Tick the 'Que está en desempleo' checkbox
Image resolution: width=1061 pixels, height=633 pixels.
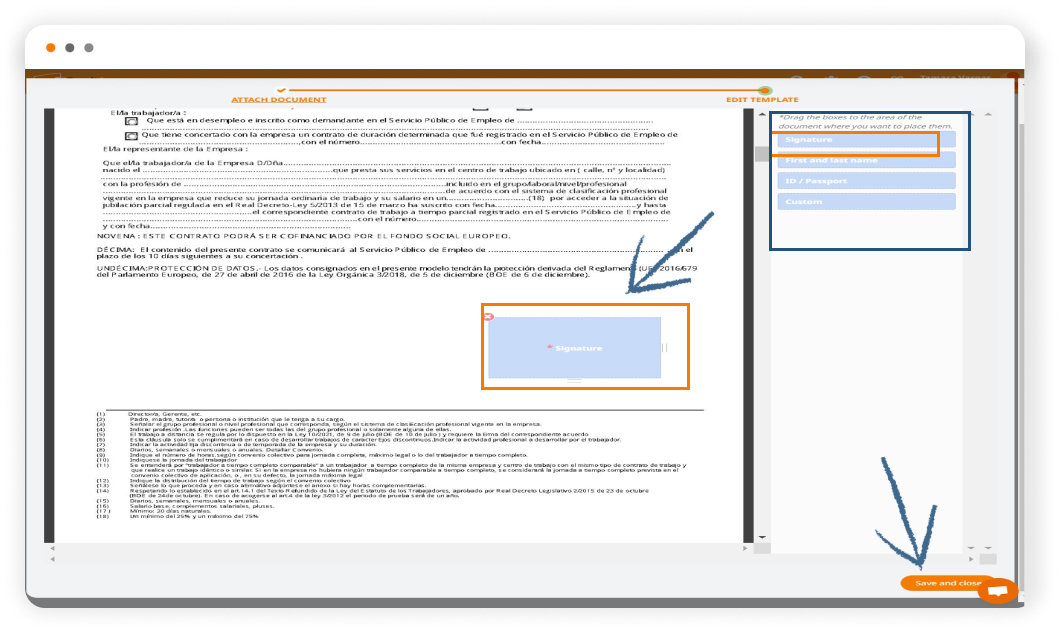(131, 120)
